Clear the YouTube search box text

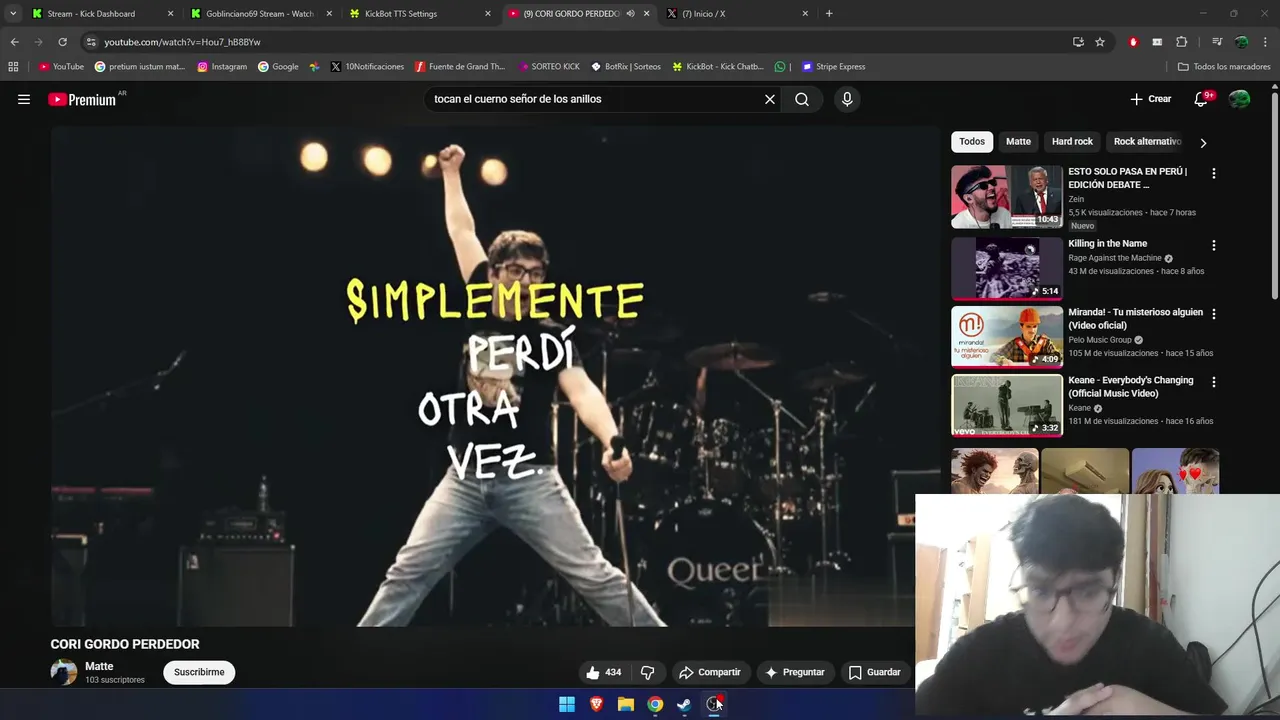point(770,99)
